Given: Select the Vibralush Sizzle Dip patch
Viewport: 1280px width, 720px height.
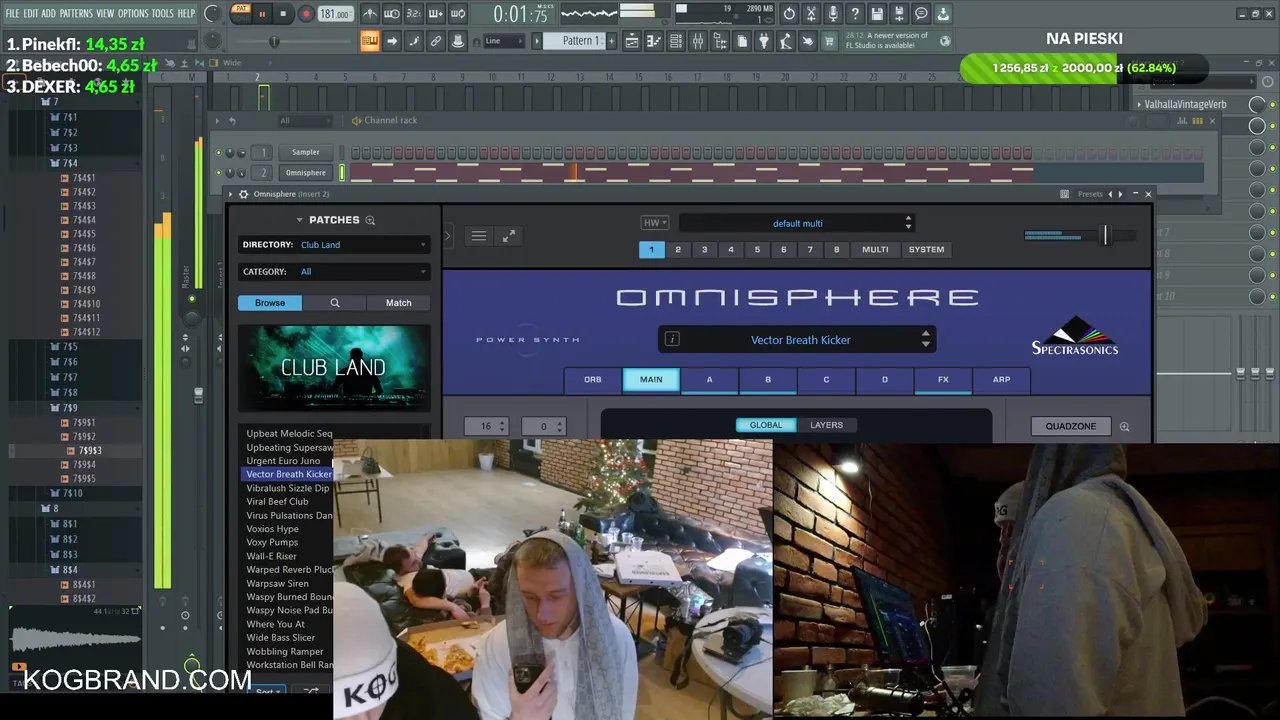Looking at the screenshot, I should [288, 488].
